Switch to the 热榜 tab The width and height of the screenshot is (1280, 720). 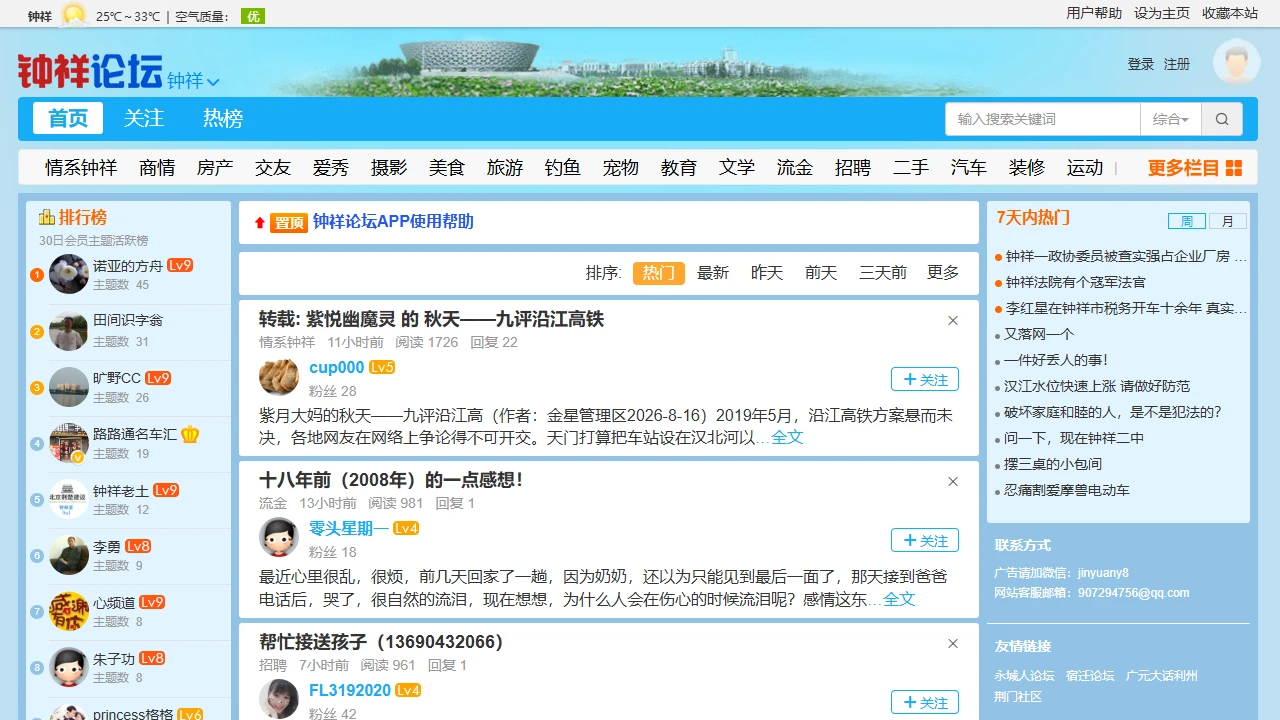(x=223, y=118)
